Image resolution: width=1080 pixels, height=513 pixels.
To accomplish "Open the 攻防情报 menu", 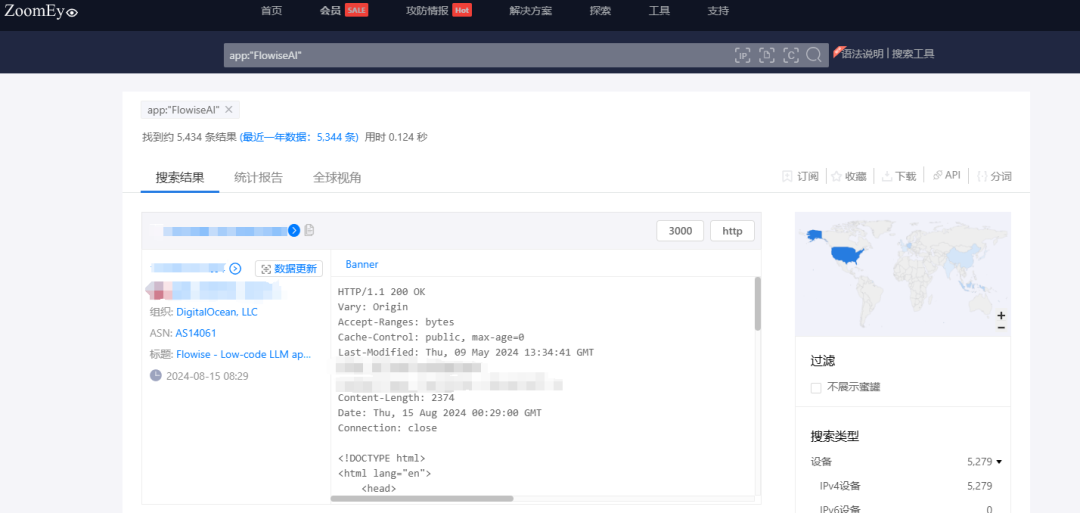I will pos(427,10).
